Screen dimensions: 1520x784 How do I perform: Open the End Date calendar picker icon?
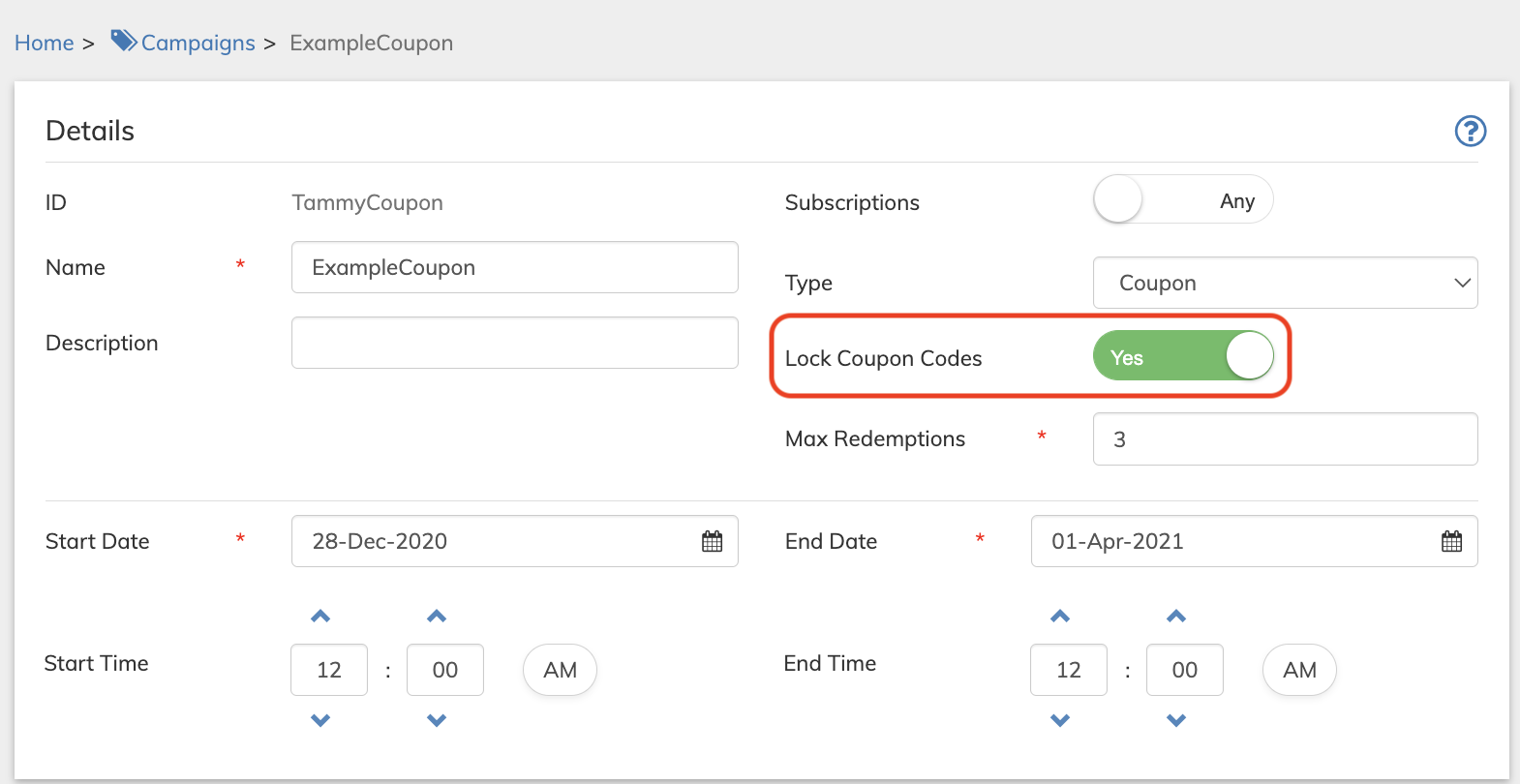tap(1451, 541)
